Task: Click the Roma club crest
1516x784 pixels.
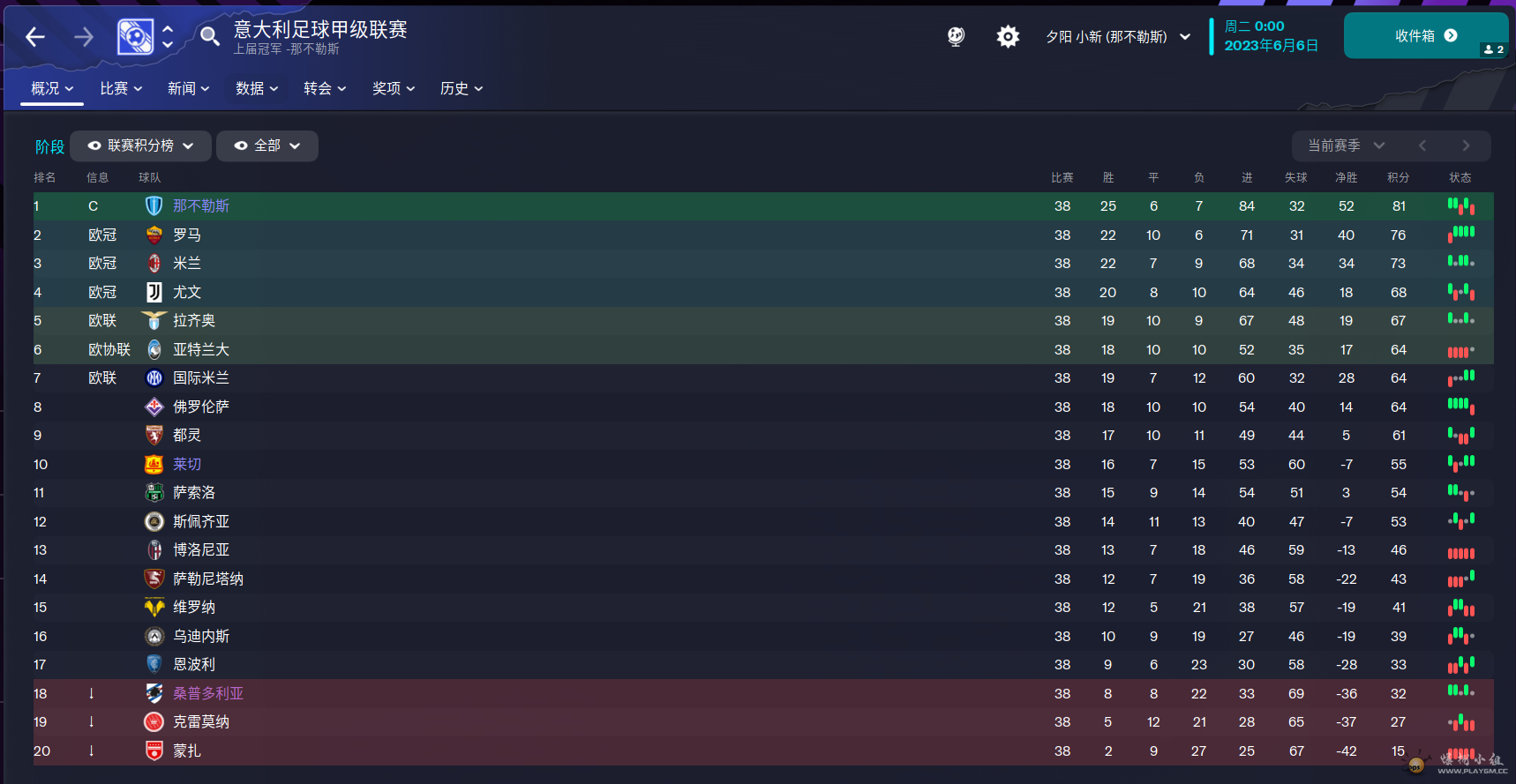Action: (154, 235)
